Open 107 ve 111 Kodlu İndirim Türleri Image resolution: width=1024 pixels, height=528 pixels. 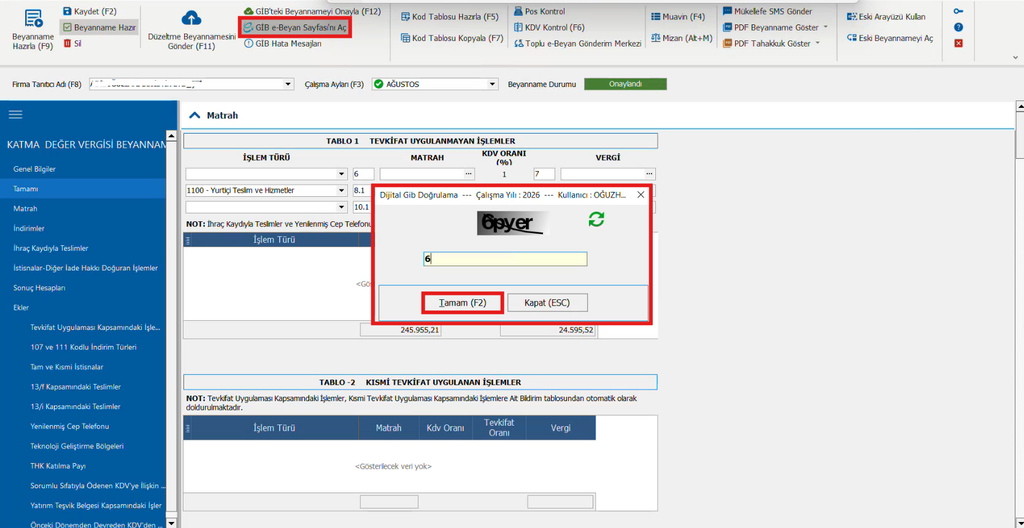click(83, 347)
